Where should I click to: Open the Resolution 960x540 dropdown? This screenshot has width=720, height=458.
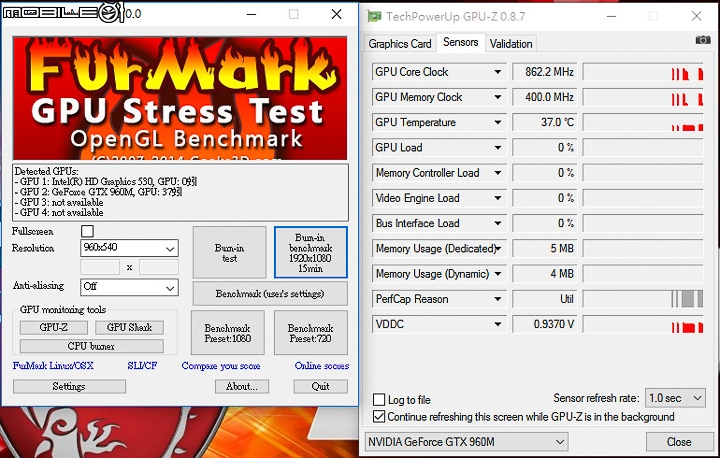pos(129,248)
